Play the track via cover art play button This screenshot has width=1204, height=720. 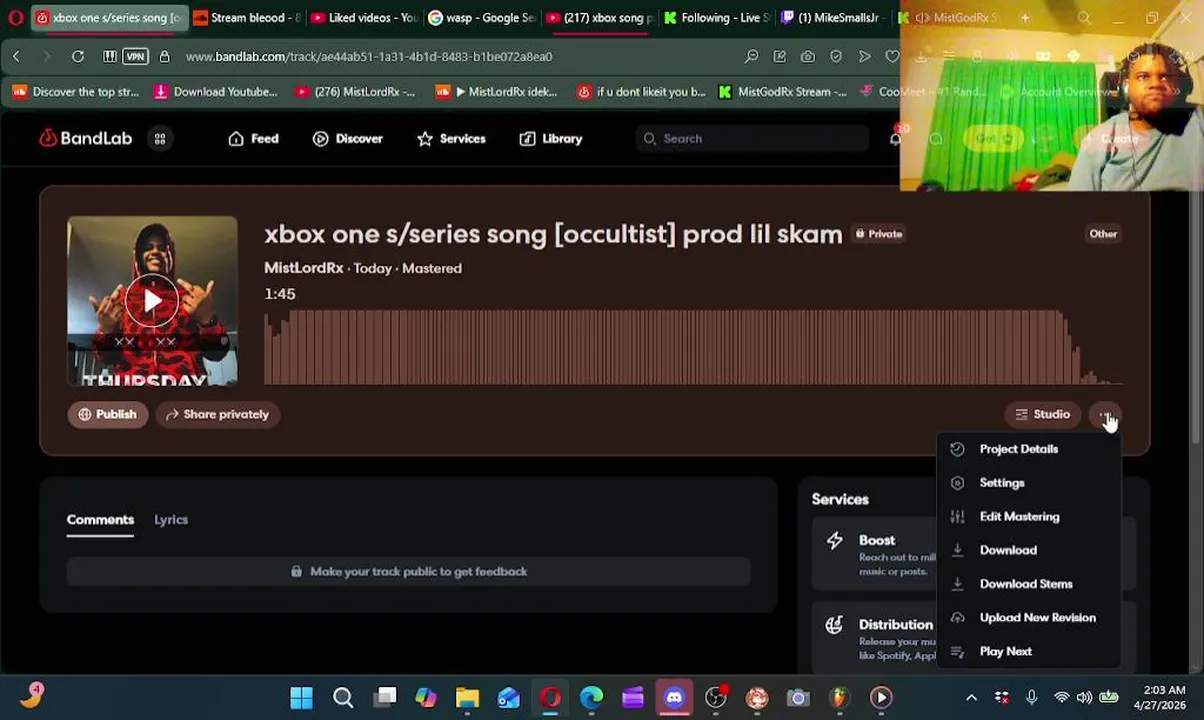(152, 301)
